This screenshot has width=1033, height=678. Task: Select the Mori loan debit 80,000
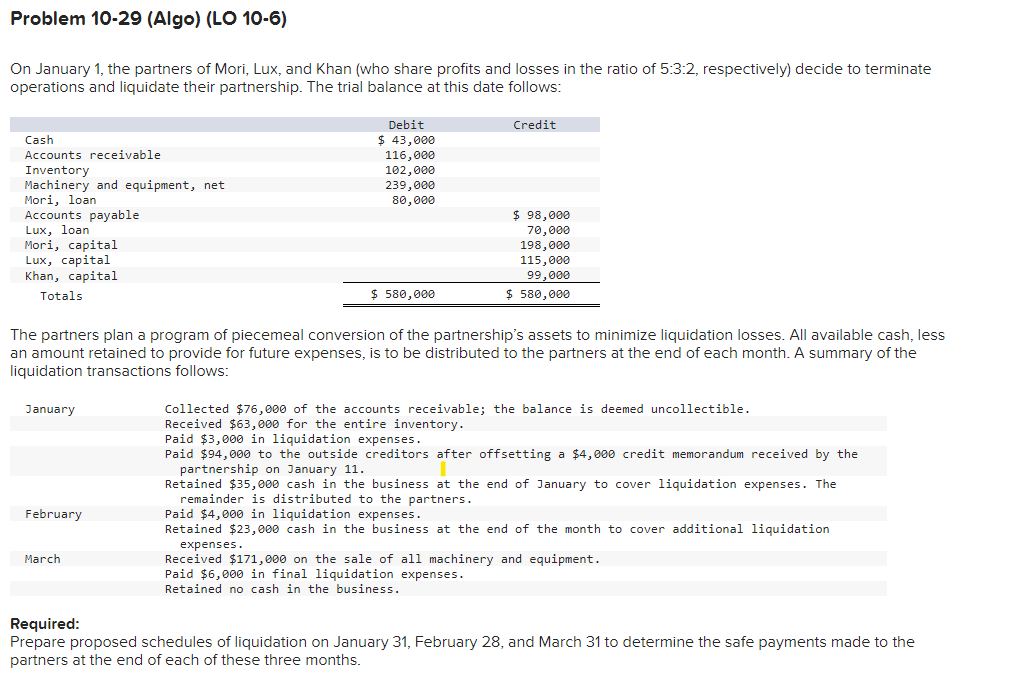413,200
